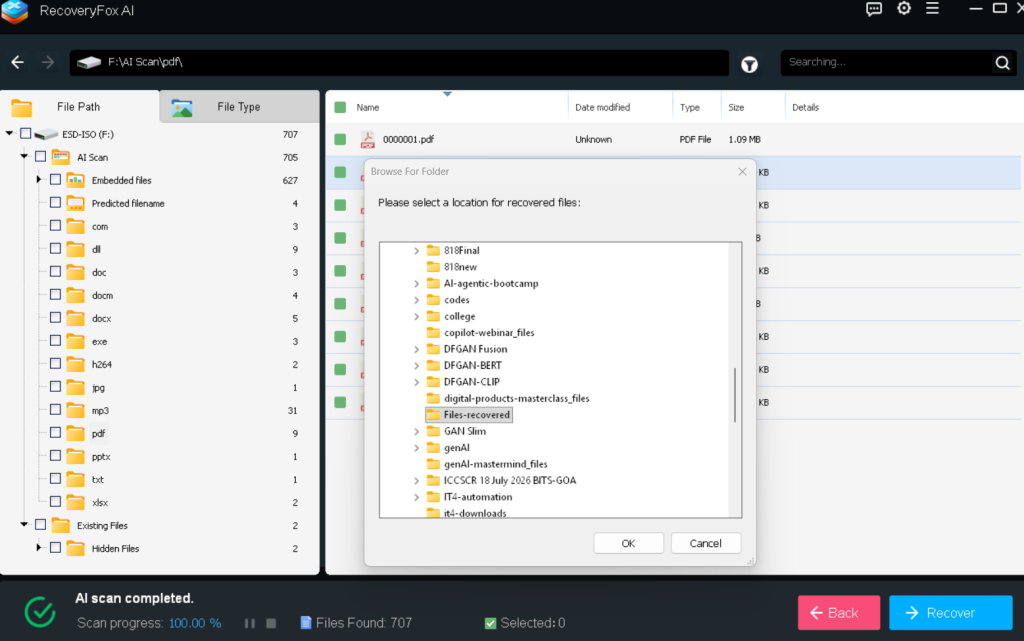Uncheck the 0000001.pdf row checkbox

[x=340, y=139]
